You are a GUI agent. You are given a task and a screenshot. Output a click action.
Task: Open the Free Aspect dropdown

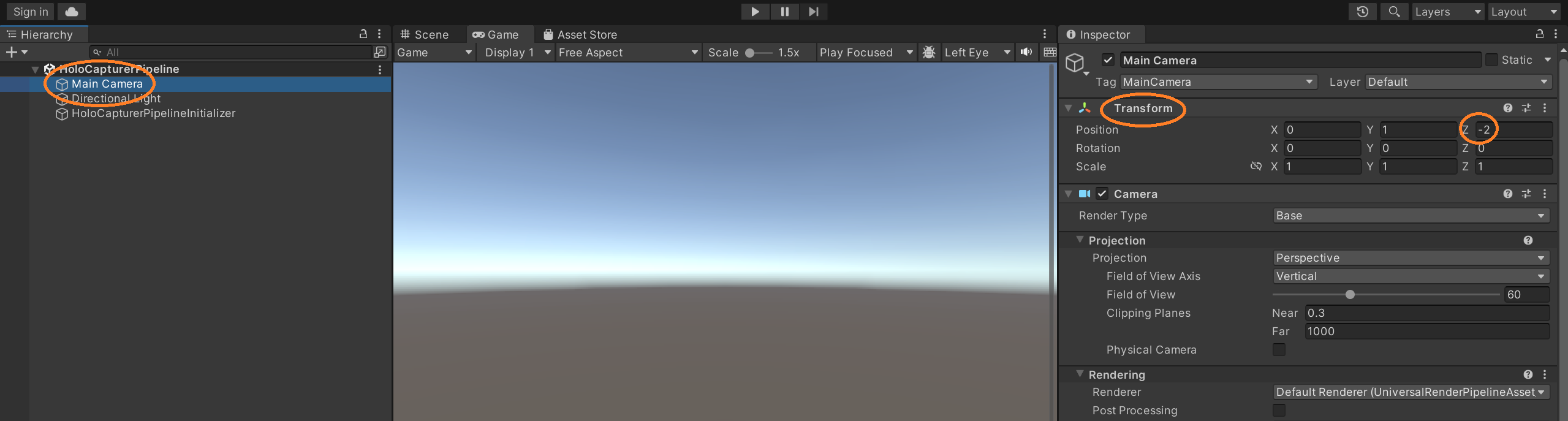(627, 53)
